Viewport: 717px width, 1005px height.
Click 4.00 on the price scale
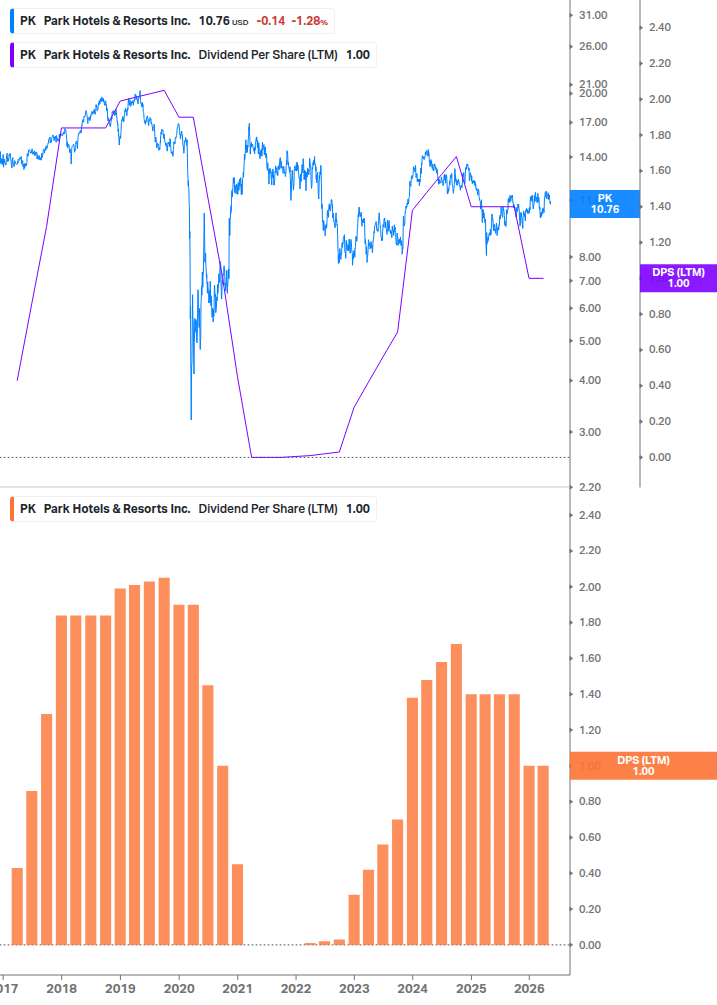pyautogui.click(x=589, y=380)
